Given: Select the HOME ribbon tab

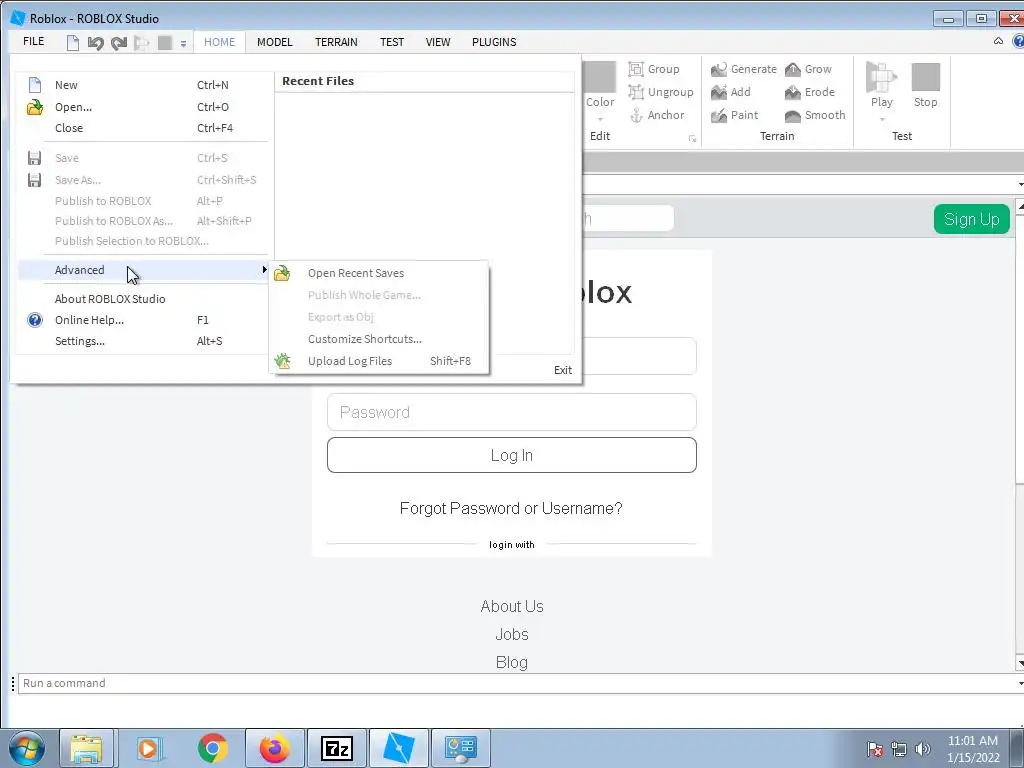Looking at the screenshot, I should click(x=219, y=42).
